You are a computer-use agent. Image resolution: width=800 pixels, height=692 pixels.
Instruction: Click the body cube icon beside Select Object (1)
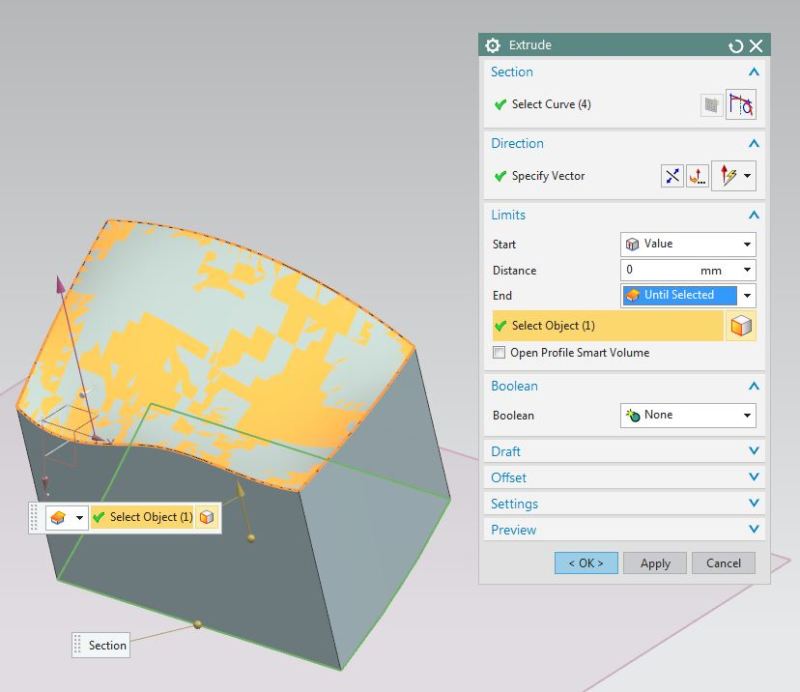click(x=741, y=326)
